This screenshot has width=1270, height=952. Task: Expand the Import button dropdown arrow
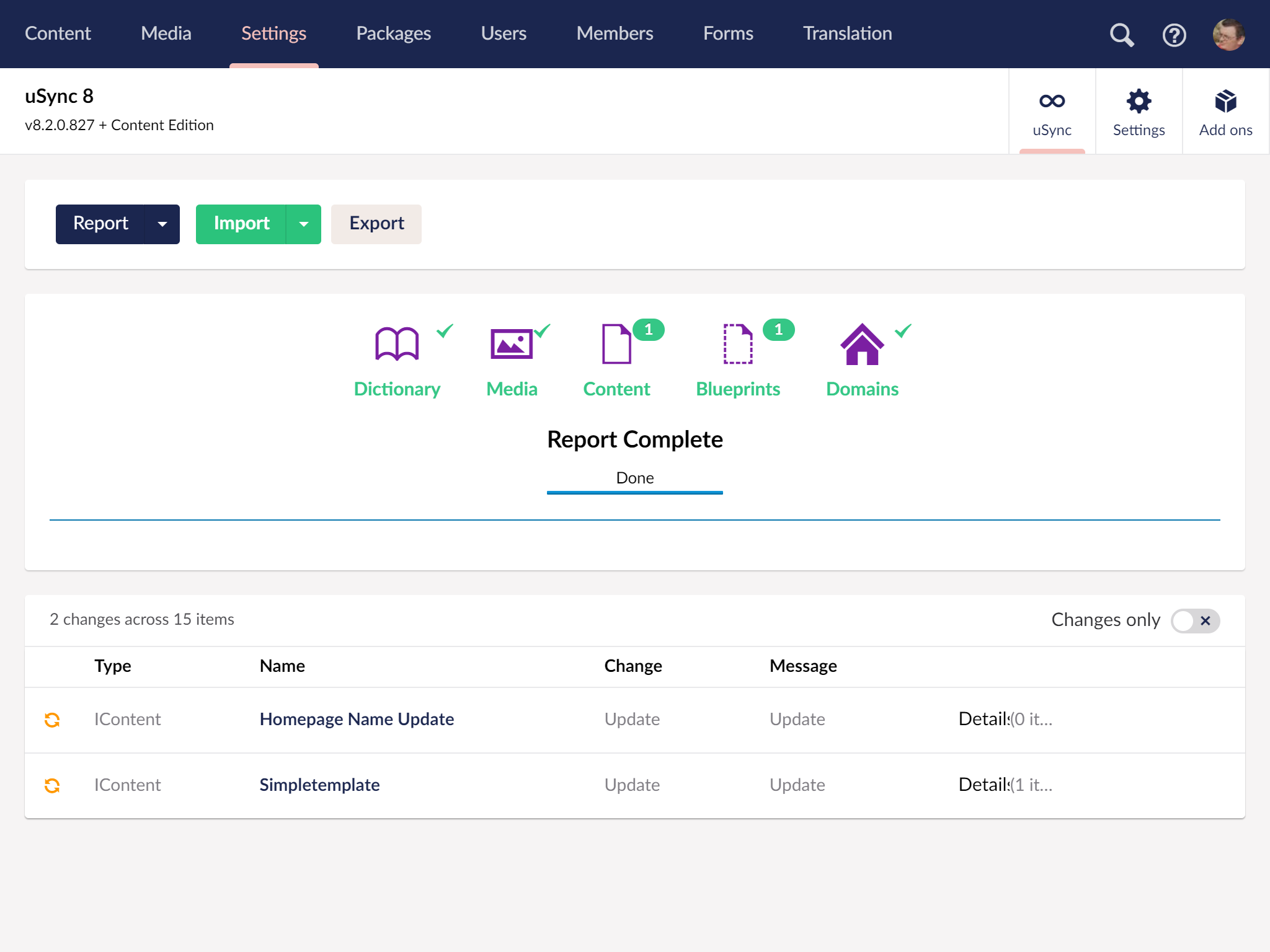tap(304, 224)
